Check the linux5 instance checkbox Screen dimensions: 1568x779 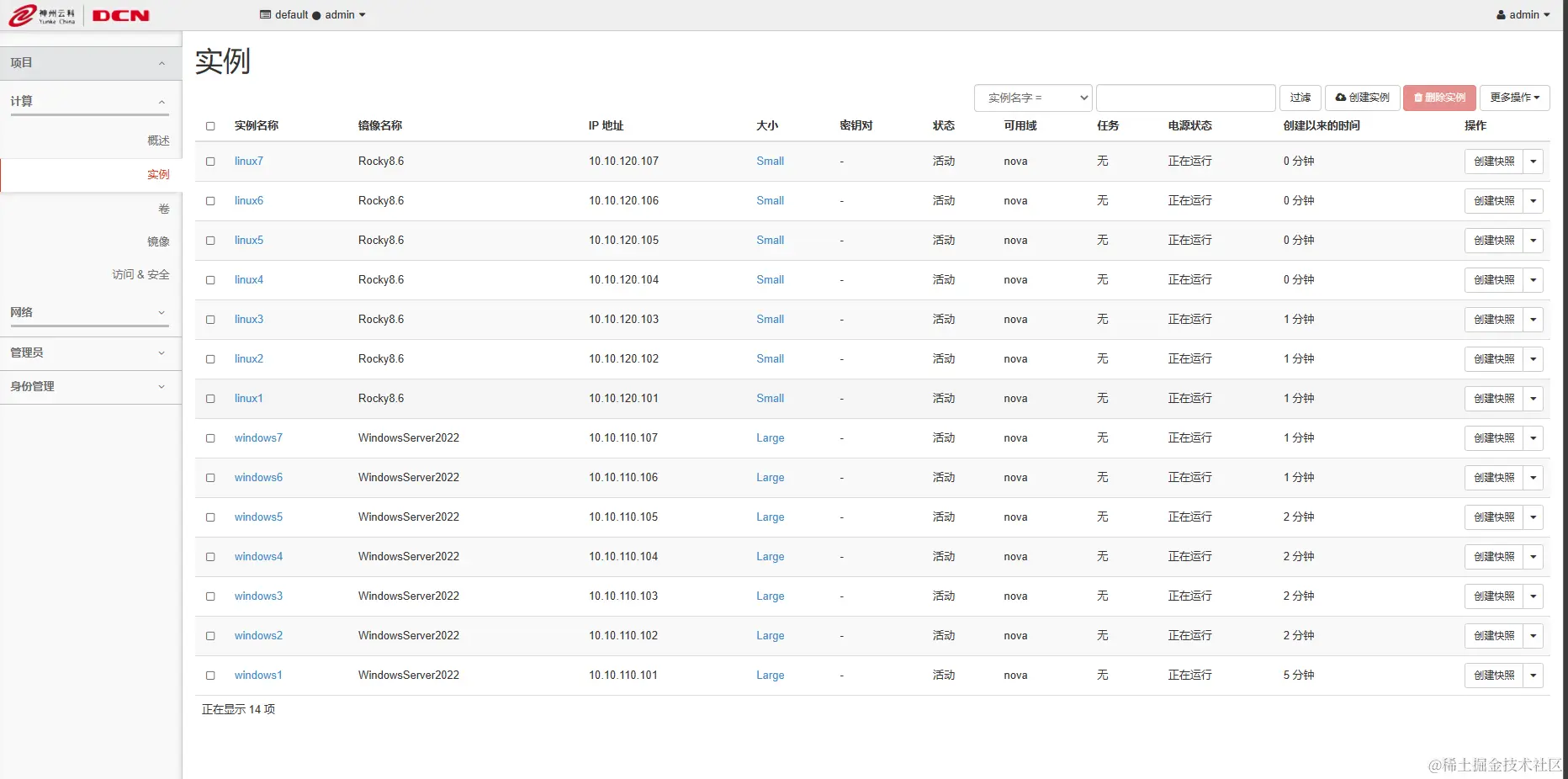click(x=210, y=241)
